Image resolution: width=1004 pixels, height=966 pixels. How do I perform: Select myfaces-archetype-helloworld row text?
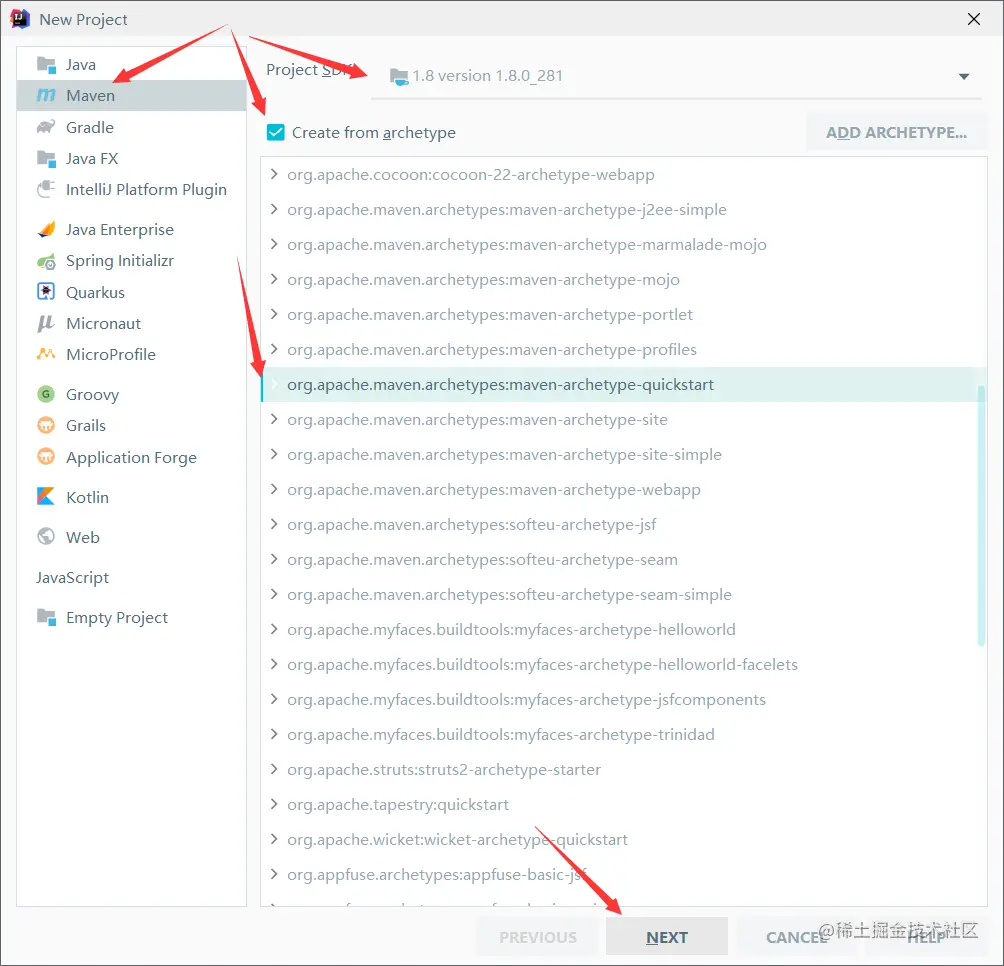click(x=511, y=629)
